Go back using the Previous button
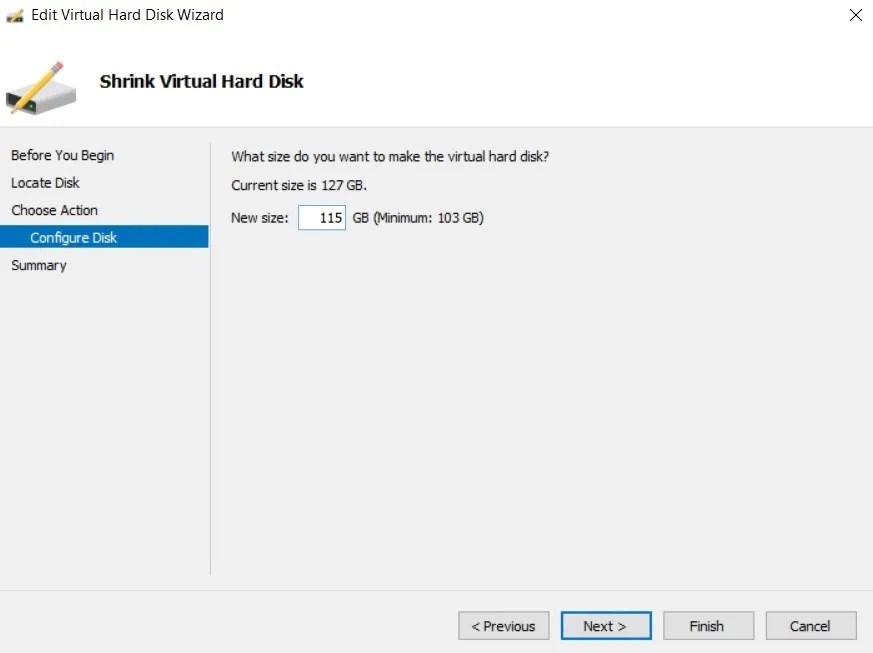 [x=503, y=625]
